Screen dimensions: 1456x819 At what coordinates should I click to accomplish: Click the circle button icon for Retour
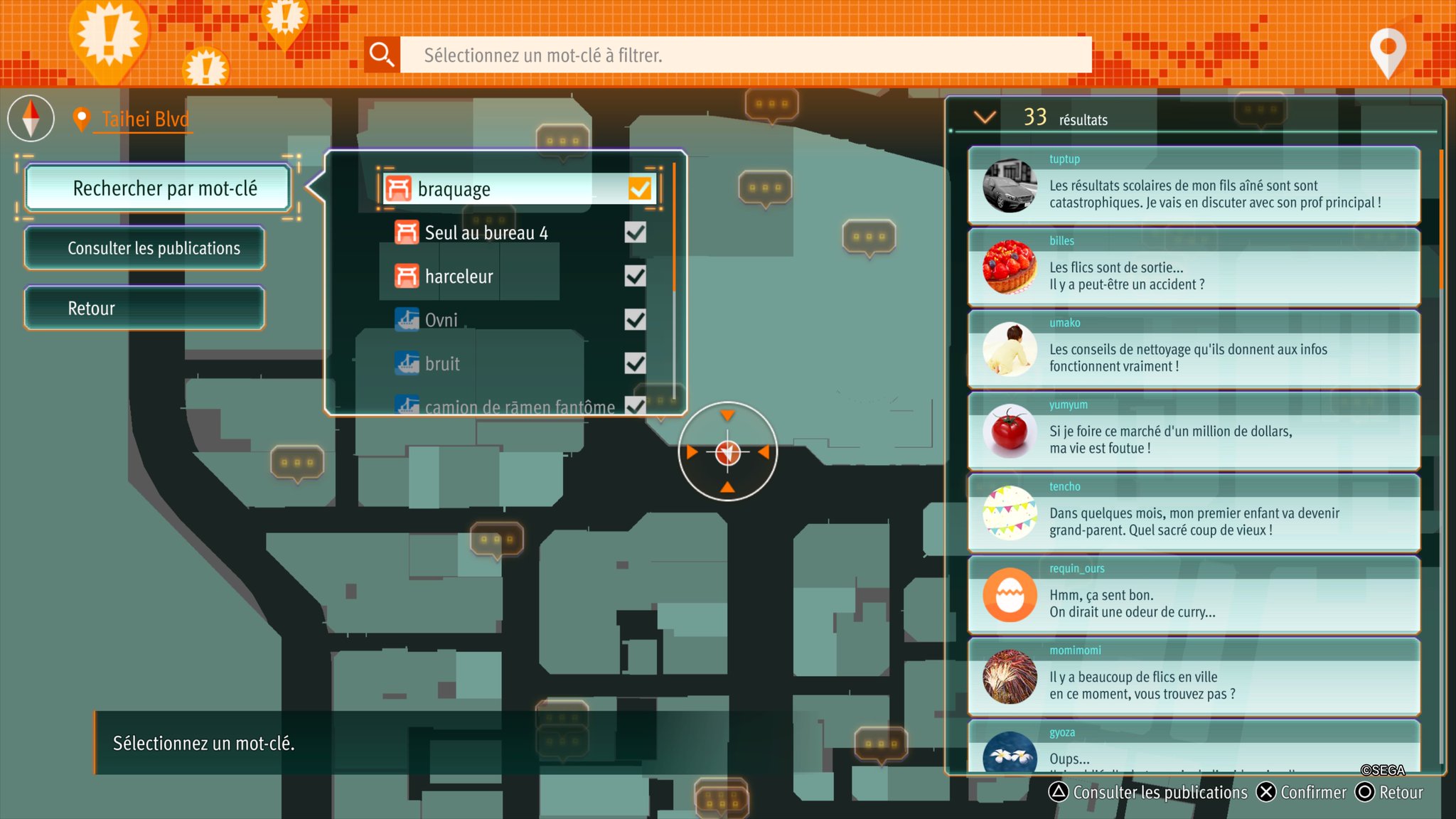pos(1365,792)
